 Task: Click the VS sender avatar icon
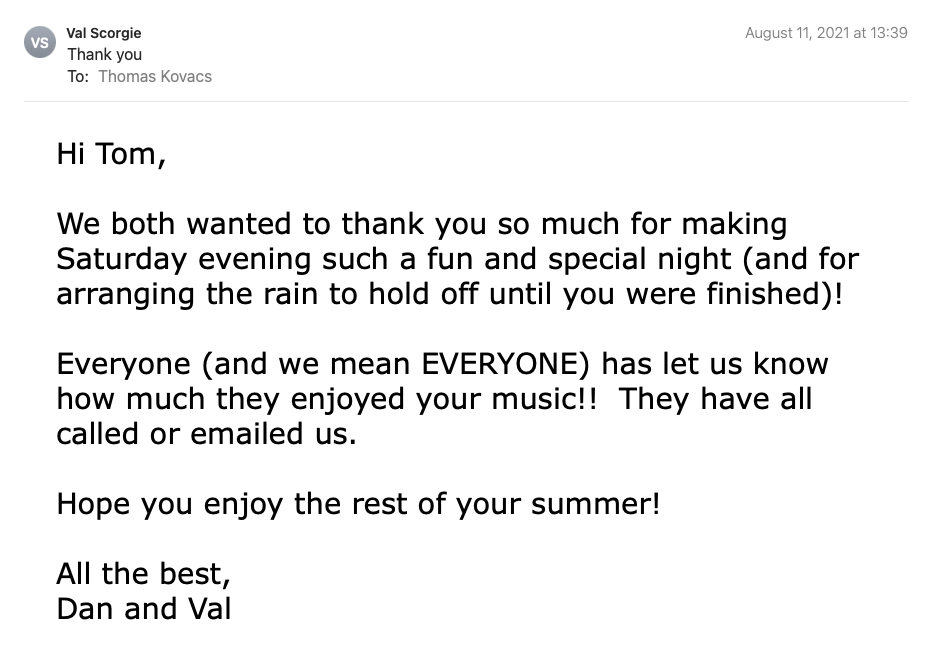(40, 42)
